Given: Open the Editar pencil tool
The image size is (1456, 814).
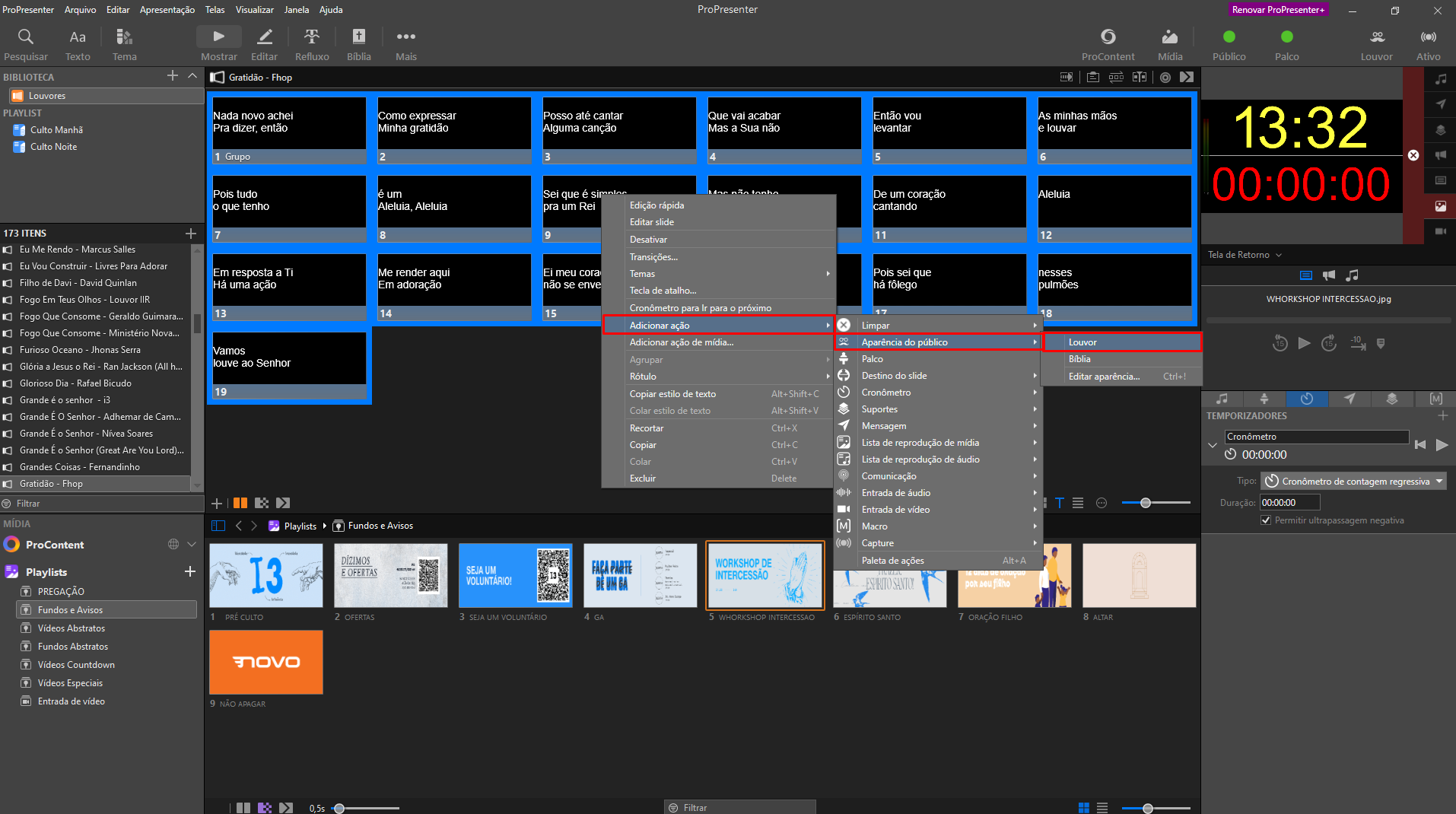Looking at the screenshot, I should pyautogui.click(x=264, y=44).
